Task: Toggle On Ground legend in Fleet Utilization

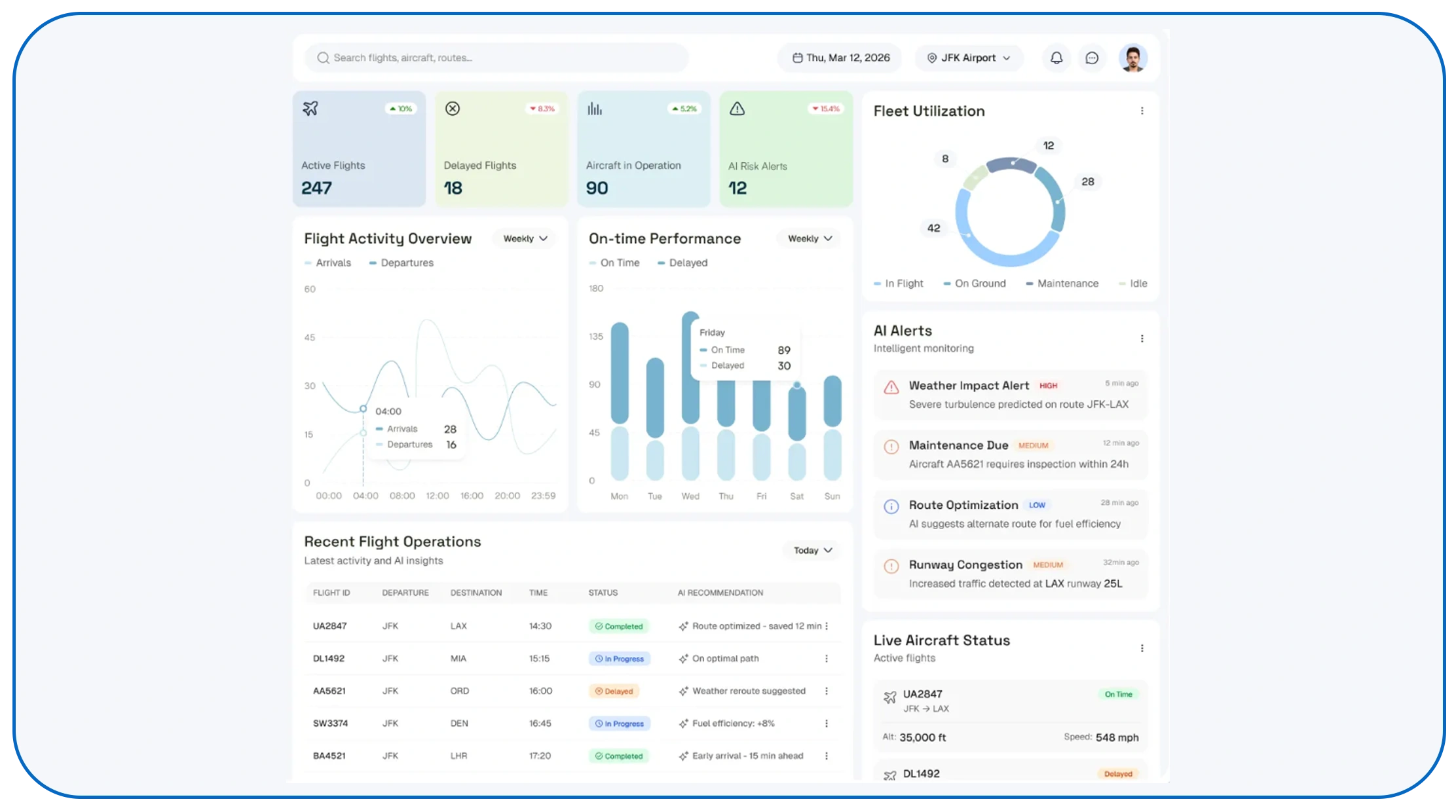Action: point(975,284)
